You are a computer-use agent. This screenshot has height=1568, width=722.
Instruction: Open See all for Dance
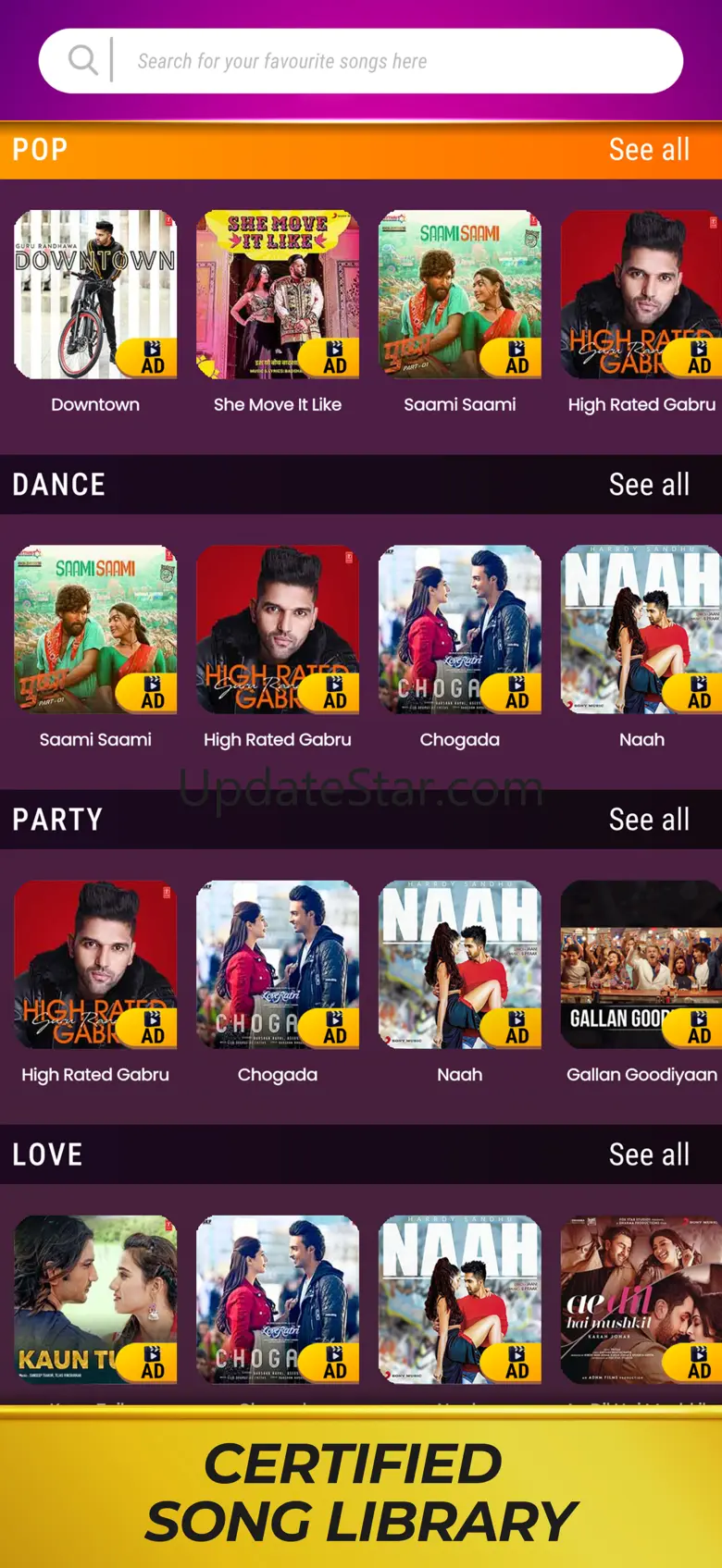coord(649,485)
